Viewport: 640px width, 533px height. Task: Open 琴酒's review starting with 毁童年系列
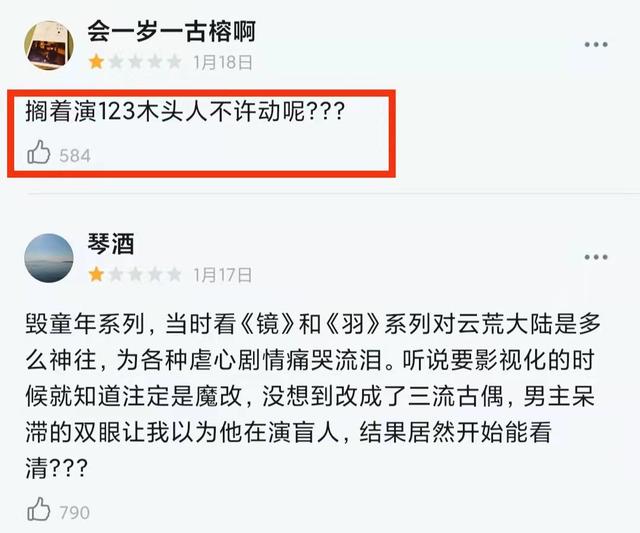313,396
